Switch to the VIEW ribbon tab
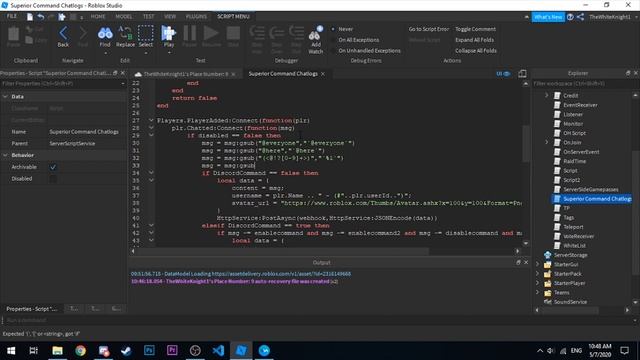The width and height of the screenshot is (640, 360). pos(170,17)
